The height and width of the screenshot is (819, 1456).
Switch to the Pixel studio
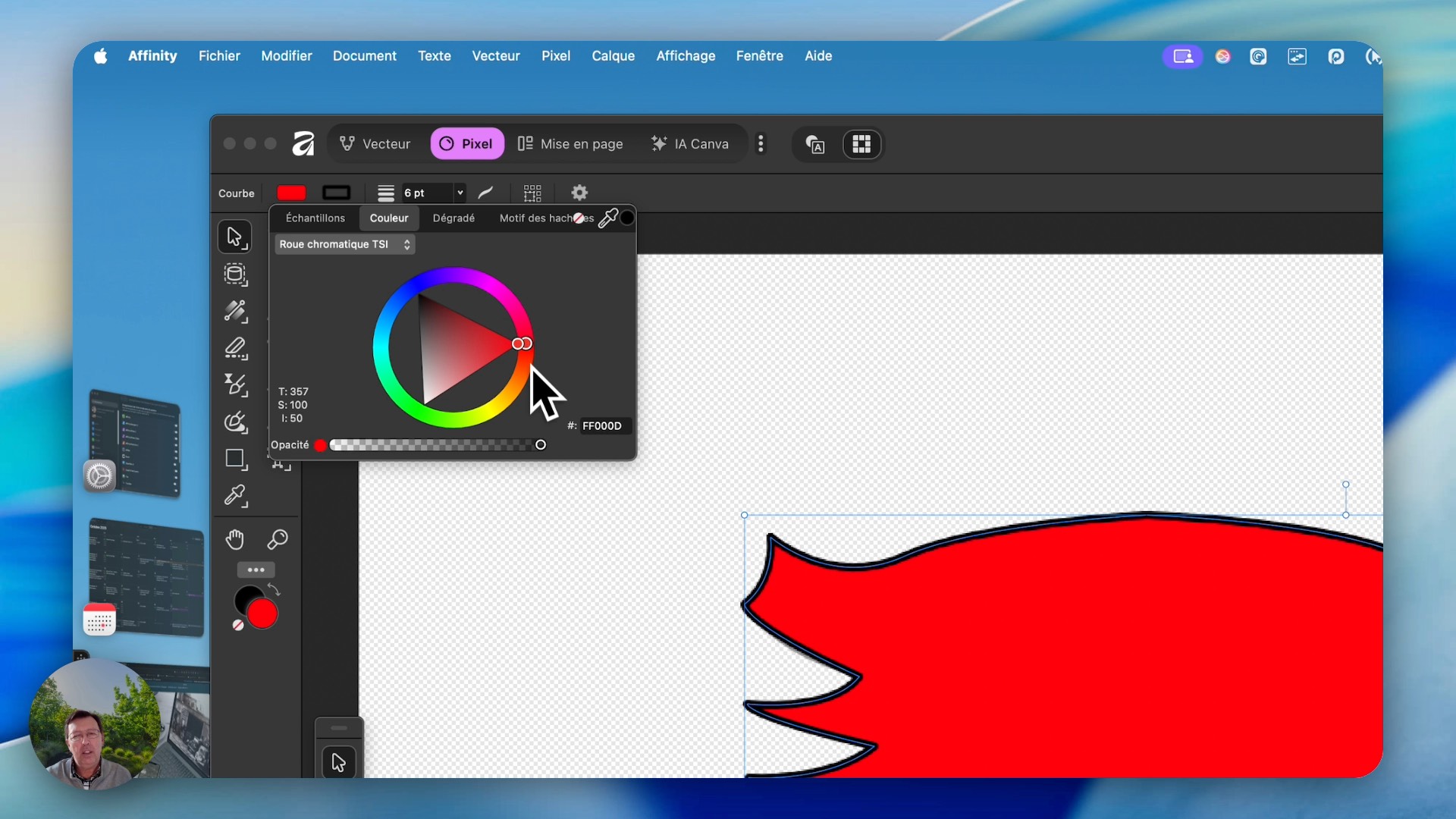click(466, 144)
